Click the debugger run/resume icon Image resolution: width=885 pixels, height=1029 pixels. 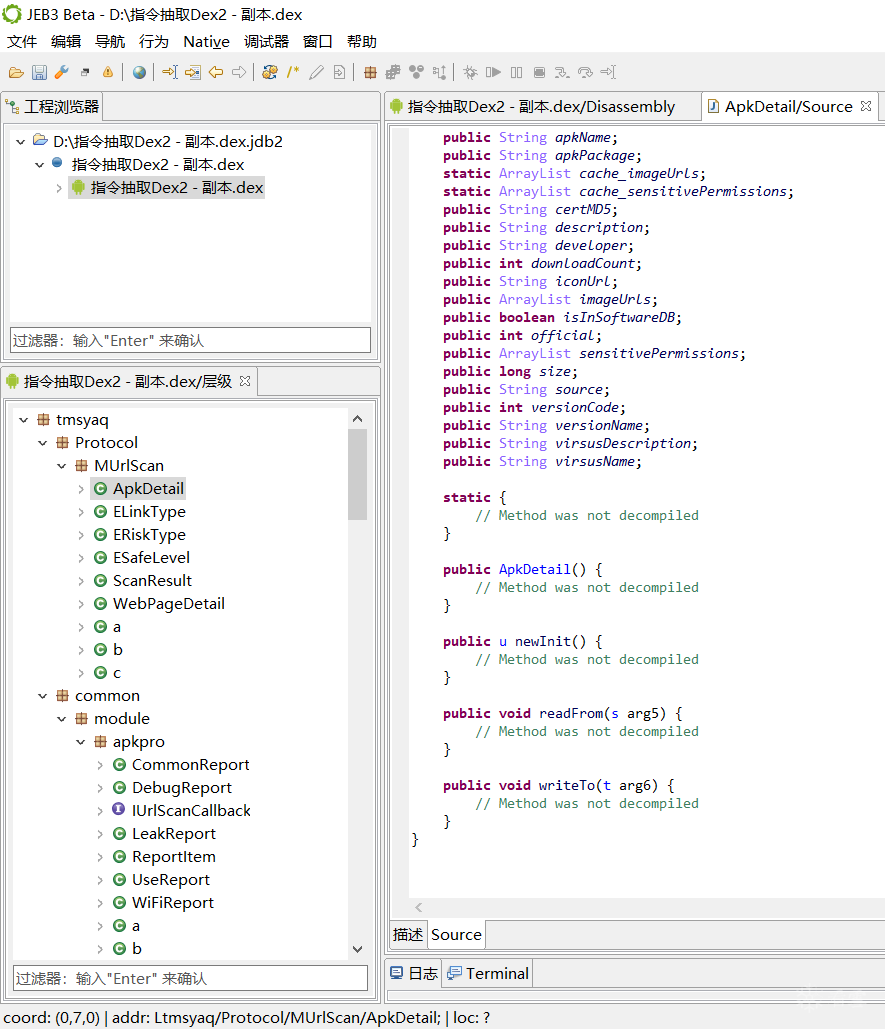coord(493,72)
